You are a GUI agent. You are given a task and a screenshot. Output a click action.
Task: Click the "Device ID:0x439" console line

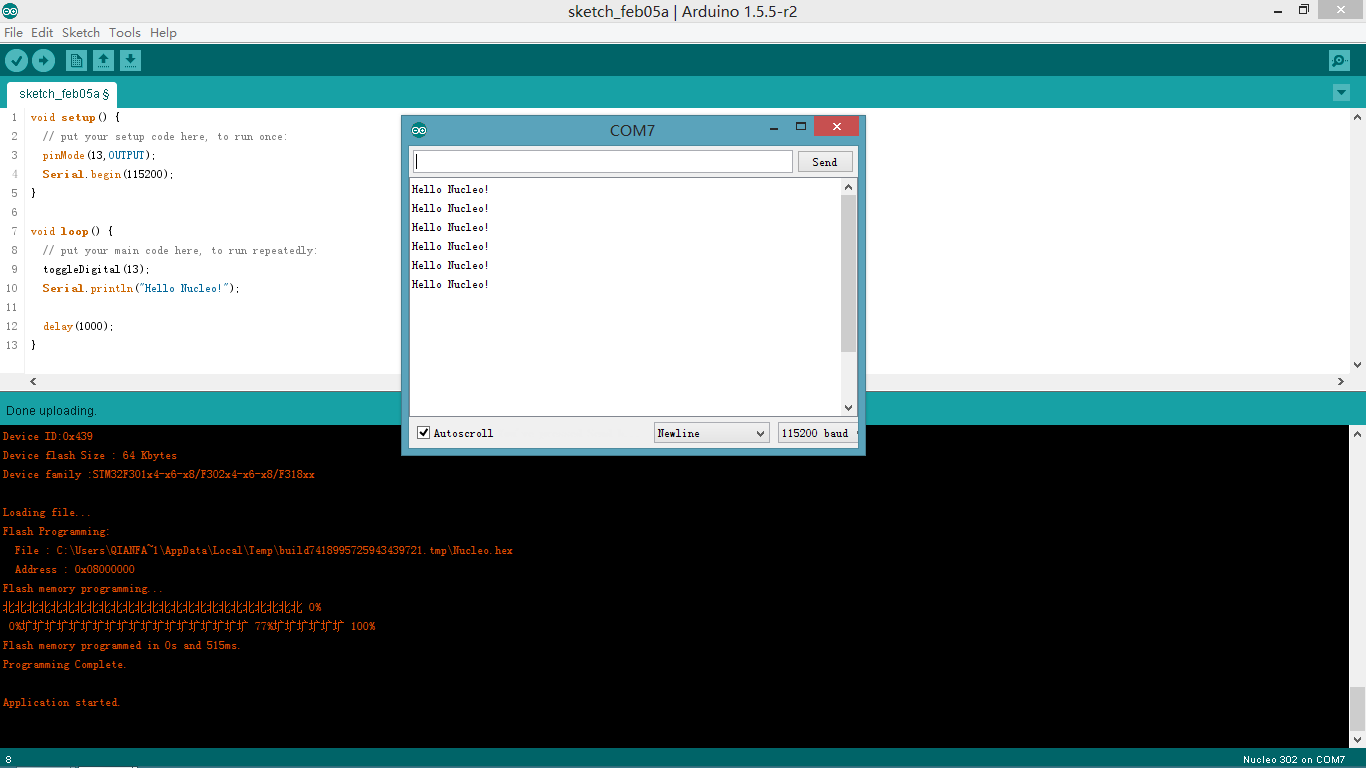tap(48, 436)
